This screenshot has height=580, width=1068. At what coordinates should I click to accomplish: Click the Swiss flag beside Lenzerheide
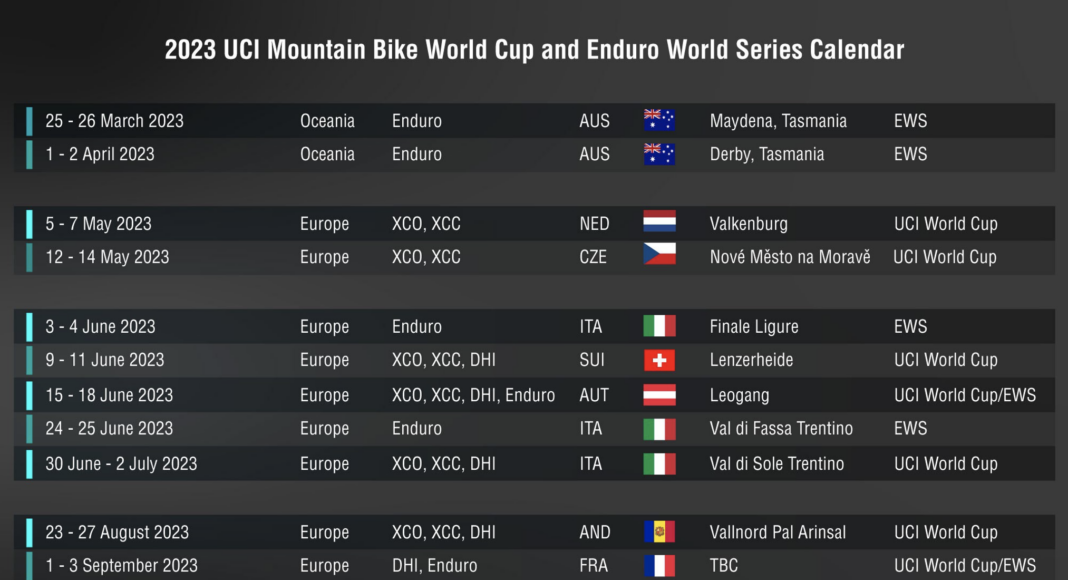click(x=659, y=360)
